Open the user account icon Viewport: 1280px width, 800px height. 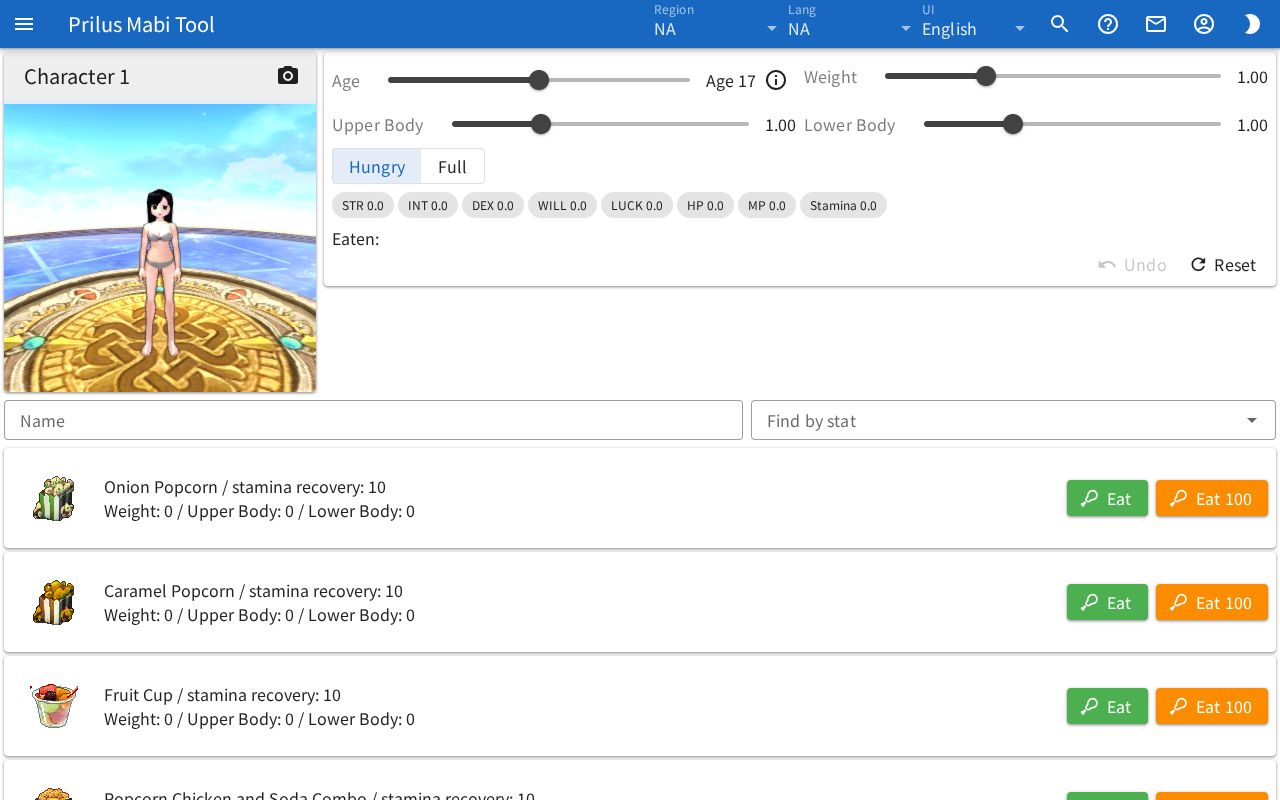click(x=1204, y=24)
